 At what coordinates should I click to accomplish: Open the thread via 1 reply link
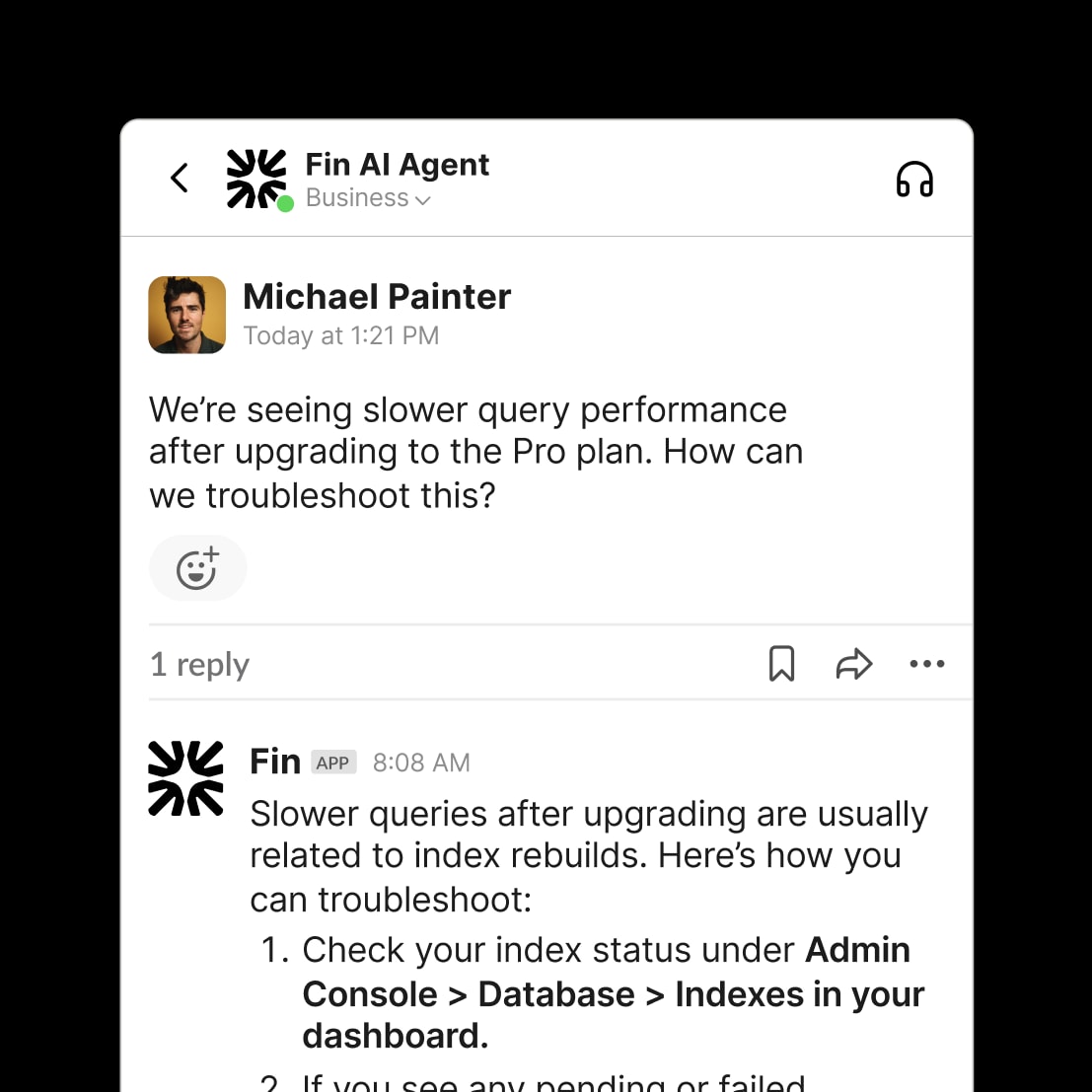pos(199,664)
